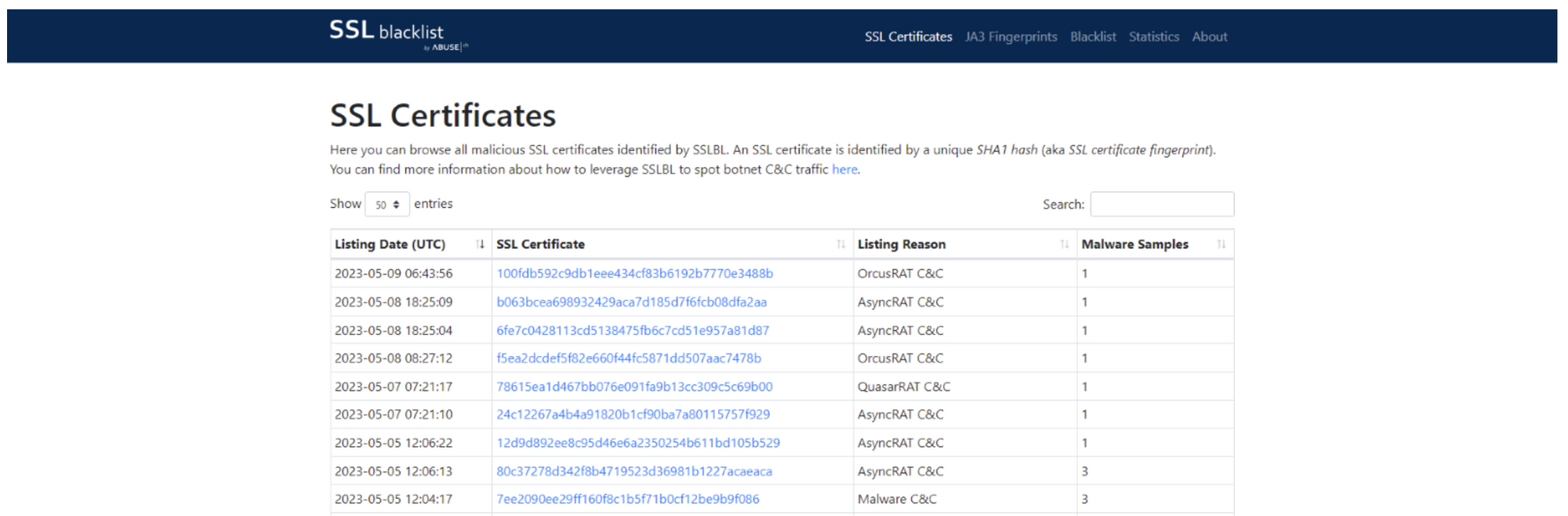The image size is (1568, 516).
Task: Click AsyncRAT C&C in the 18:25:09 row
Action: coord(901,302)
